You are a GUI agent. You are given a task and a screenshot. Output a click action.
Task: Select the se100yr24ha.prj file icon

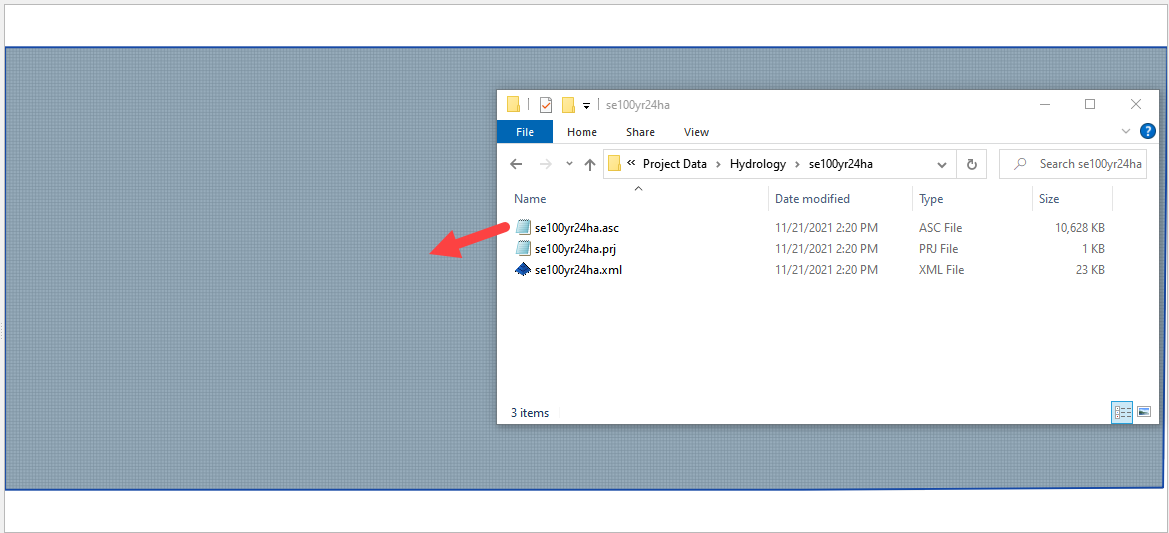tap(523, 249)
